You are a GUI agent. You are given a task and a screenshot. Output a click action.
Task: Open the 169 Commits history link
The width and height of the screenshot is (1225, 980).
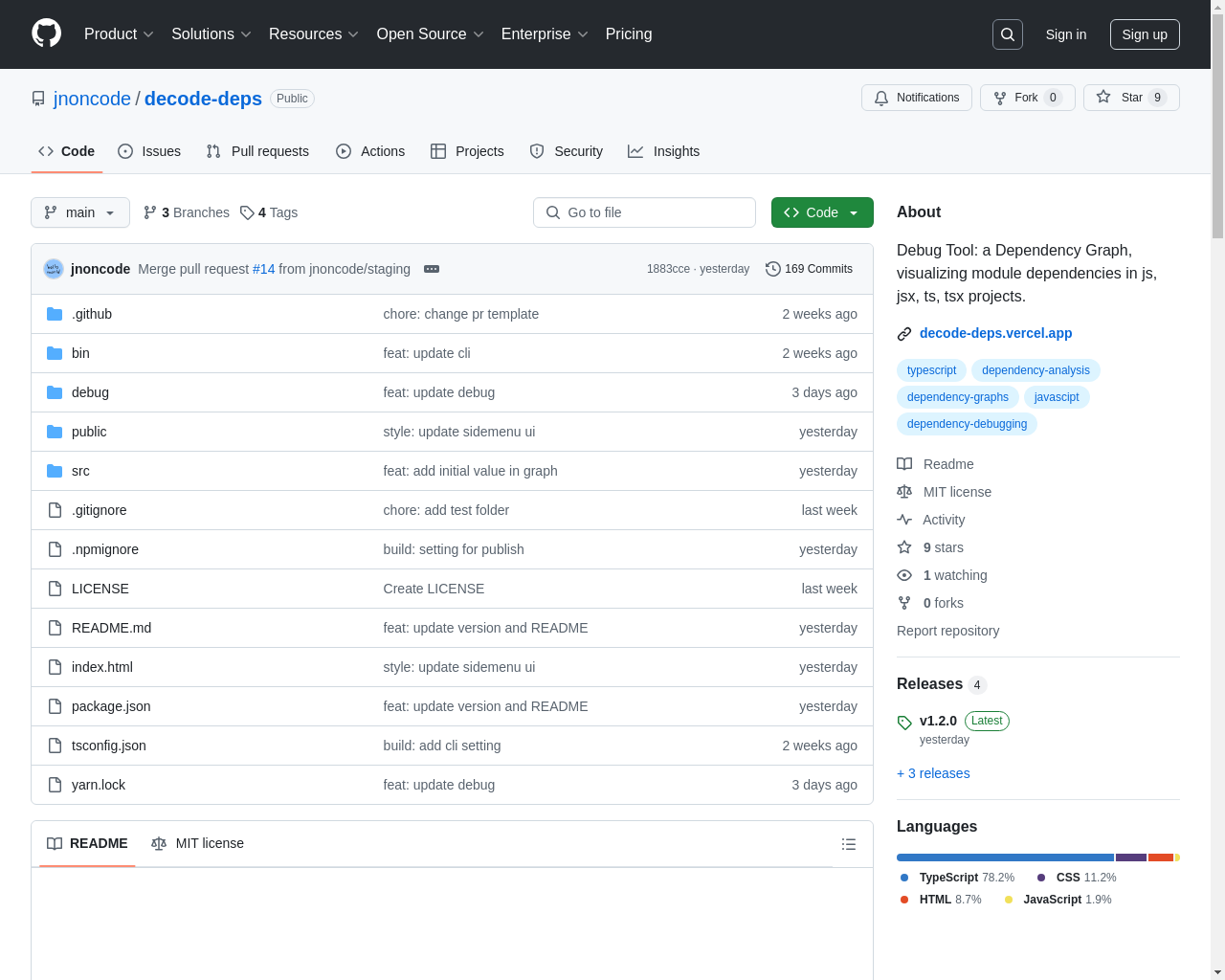tap(809, 269)
